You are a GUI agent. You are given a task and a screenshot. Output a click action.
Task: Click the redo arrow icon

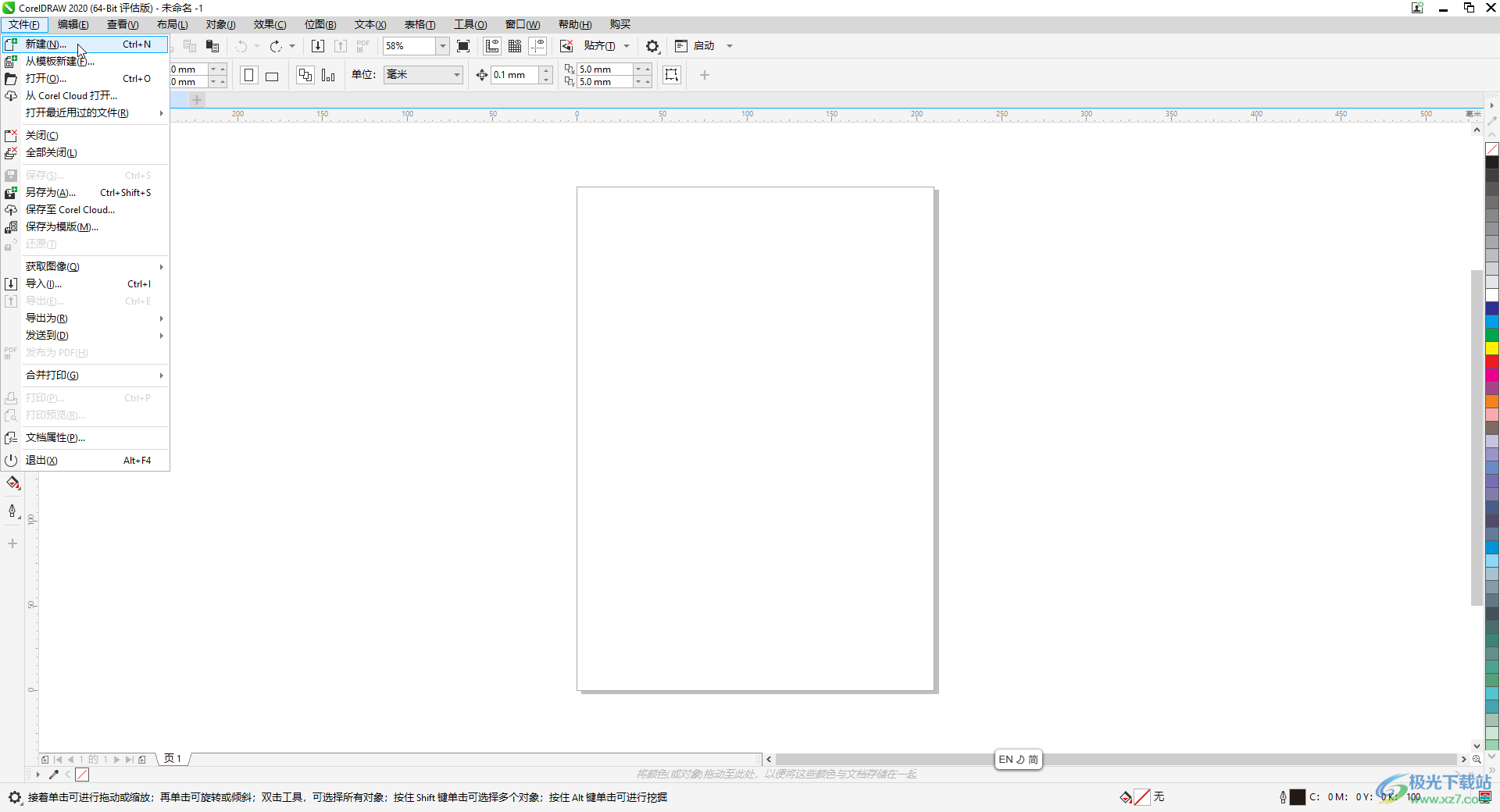[276, 46]
